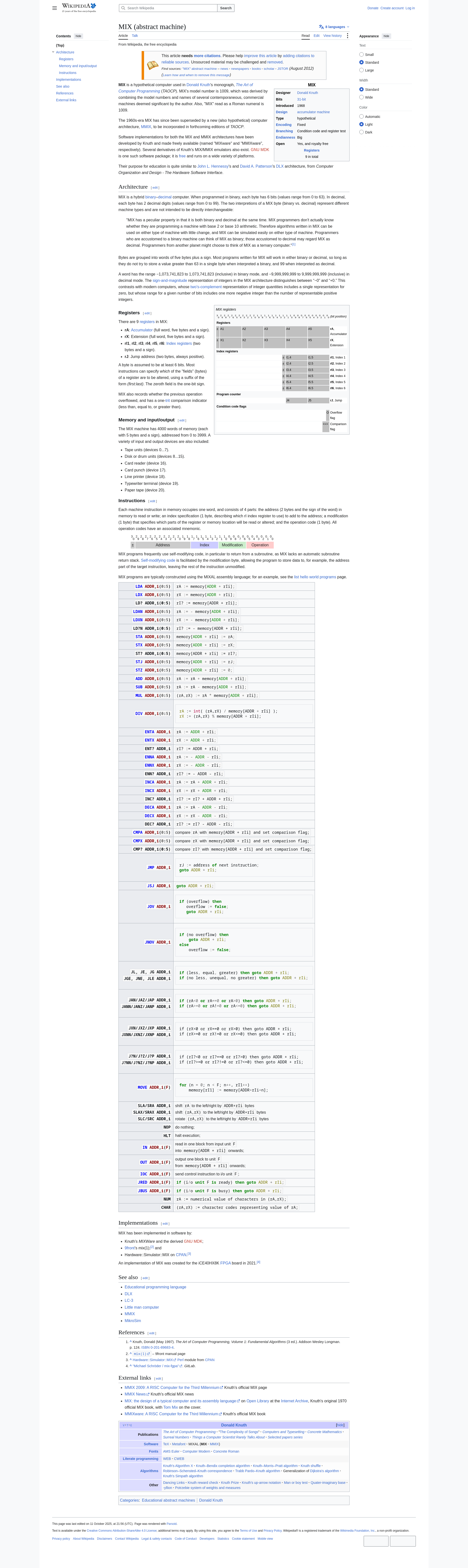This screenshot has width=468, height=1568.
Task: Click external-link icon after MIX 2009 link
Action: (221, 1388)
